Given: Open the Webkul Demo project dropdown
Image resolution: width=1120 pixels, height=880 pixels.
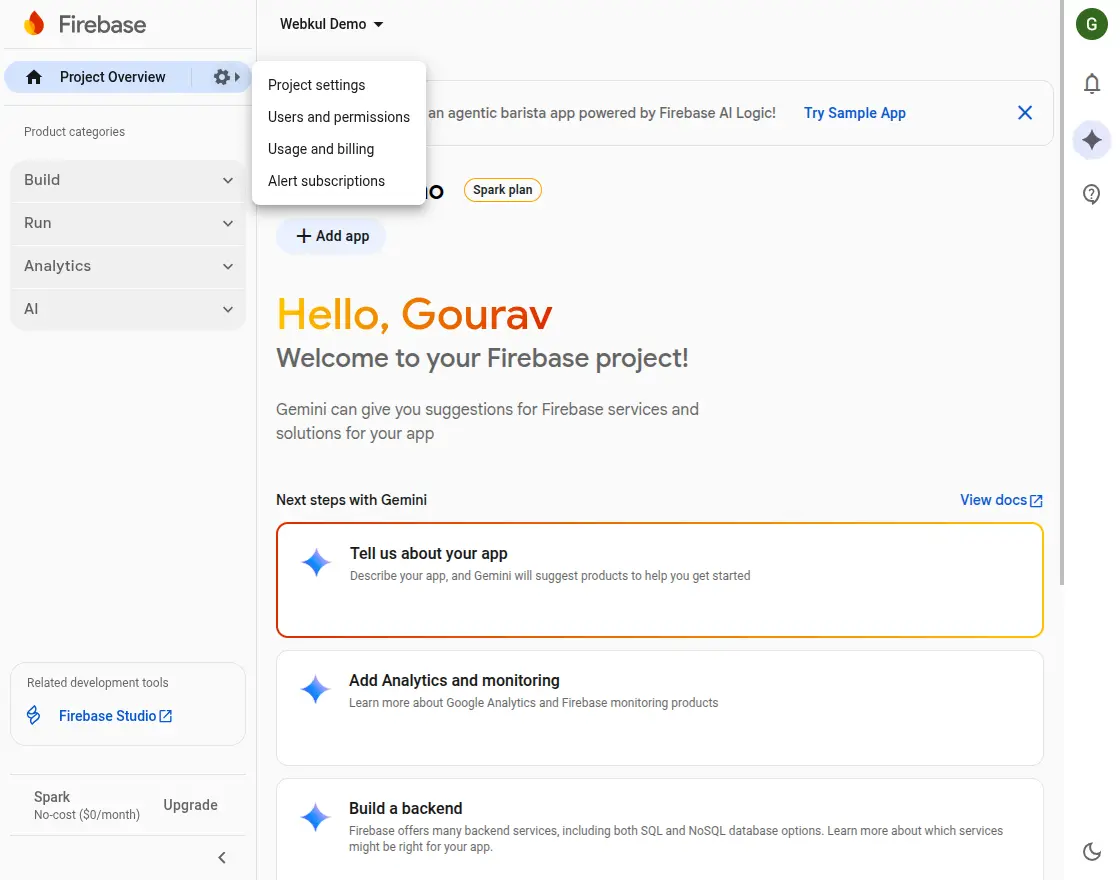Looking at the screenshot, I should pos(332,24).
